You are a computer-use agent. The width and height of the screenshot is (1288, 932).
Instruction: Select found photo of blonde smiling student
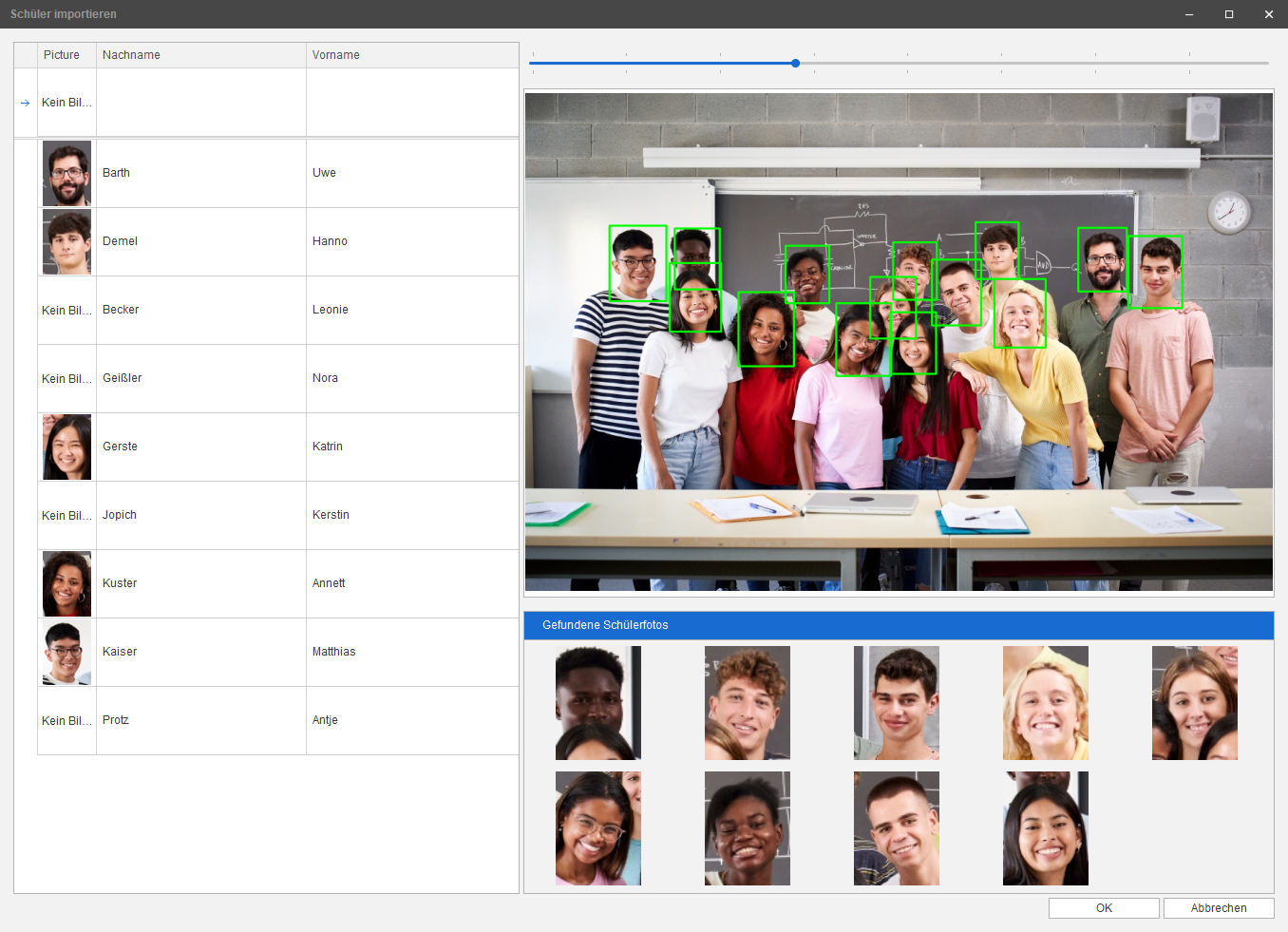pyautogui.click(x=1045, y=703)
